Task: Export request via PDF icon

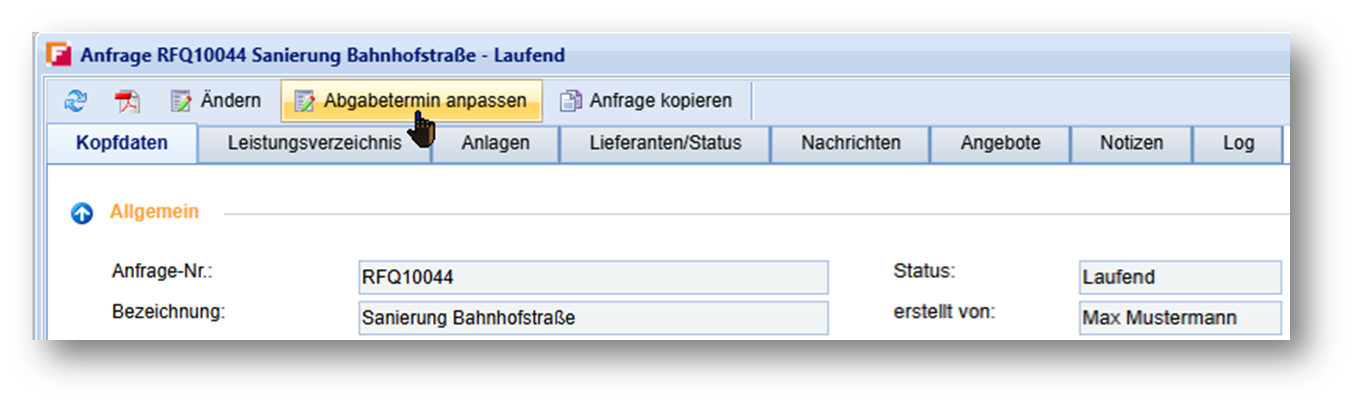Action: (x=129, y=101)
